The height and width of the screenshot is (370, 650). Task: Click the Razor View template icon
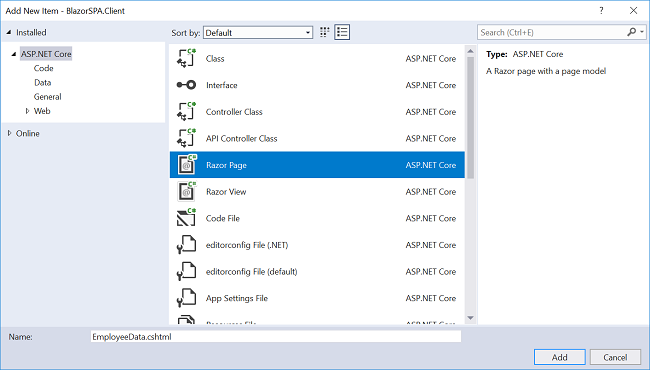(x=187, y=191)
